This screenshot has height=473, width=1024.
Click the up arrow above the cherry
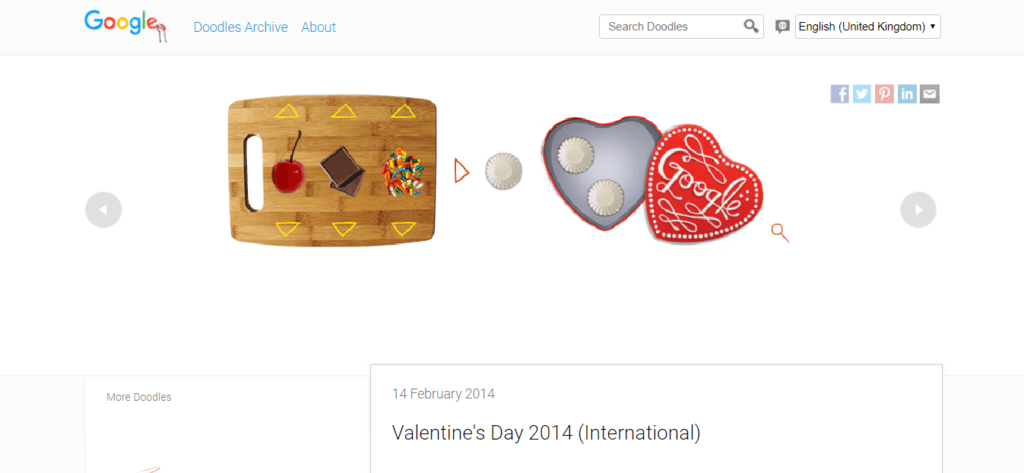tap(287, 110)
